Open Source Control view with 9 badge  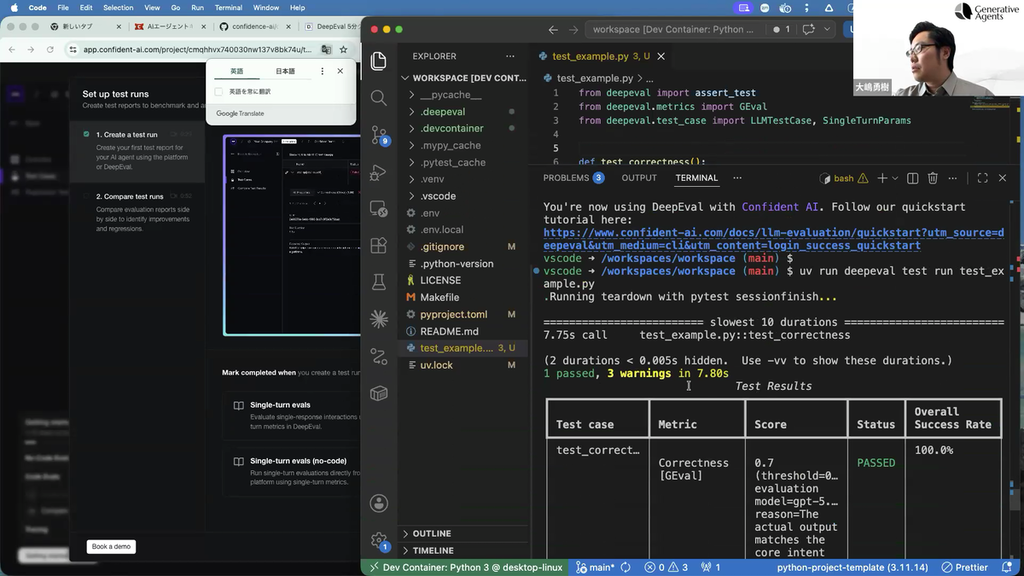pos(379,135)
